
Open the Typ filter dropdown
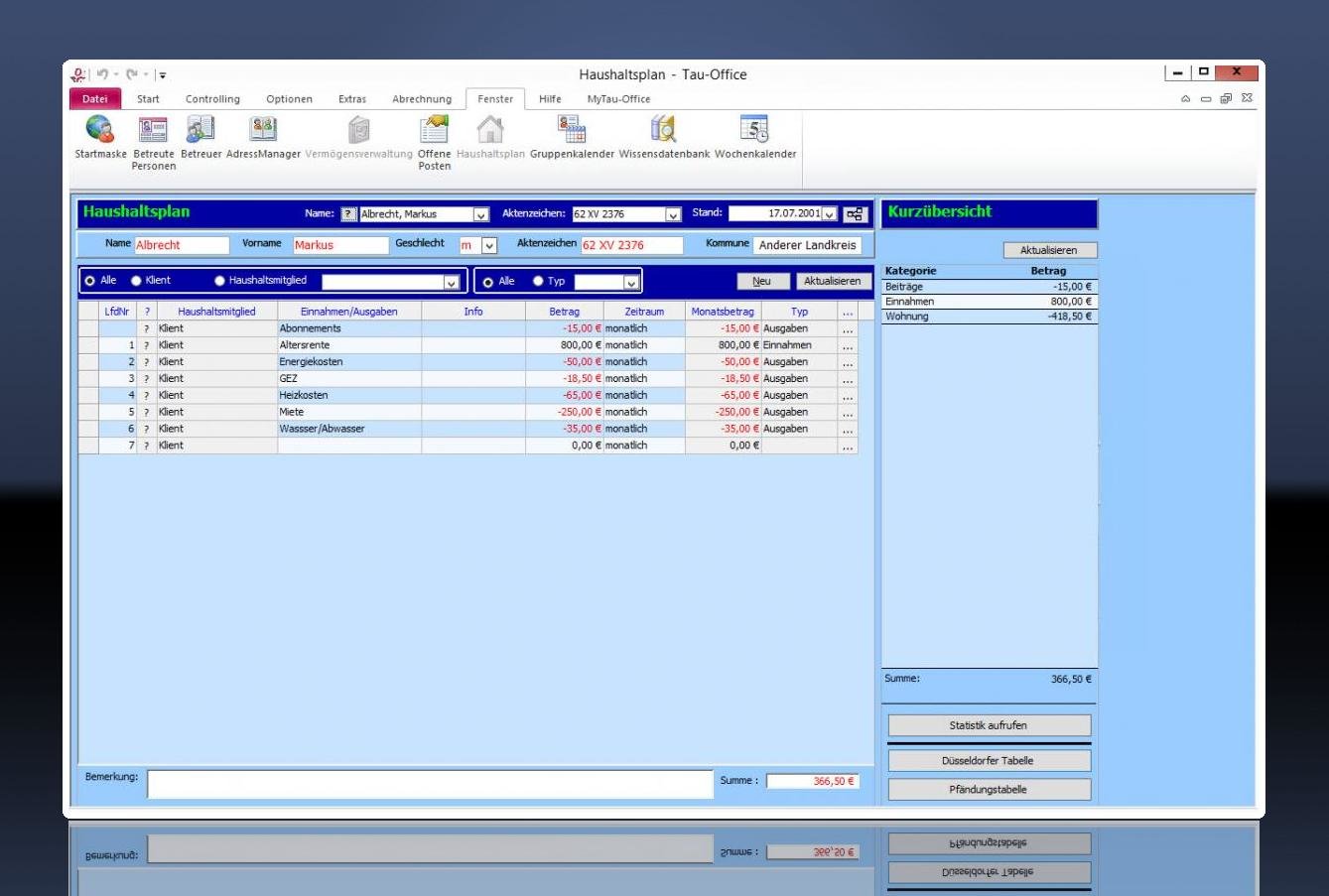pyautogui.click(x=632, y=283)
